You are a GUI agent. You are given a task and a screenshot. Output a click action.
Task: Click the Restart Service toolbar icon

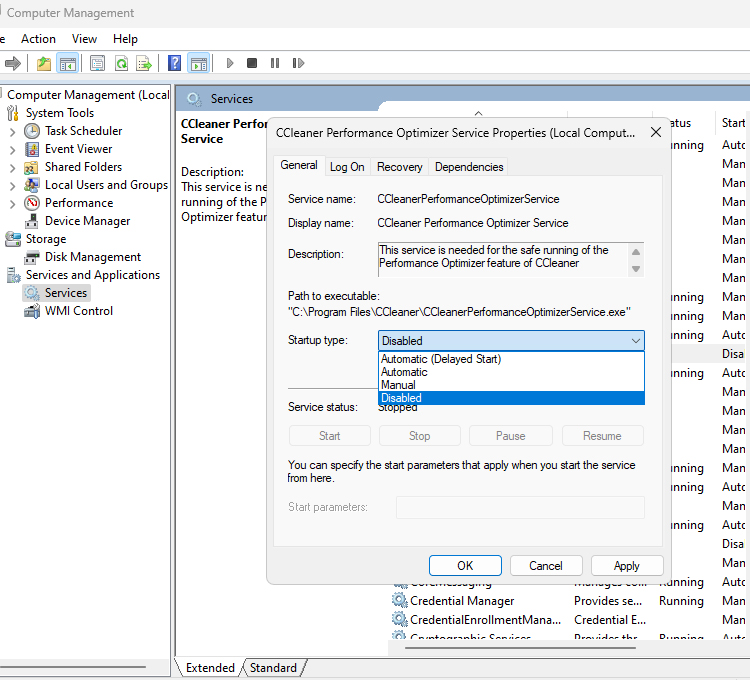coord(298,63)
